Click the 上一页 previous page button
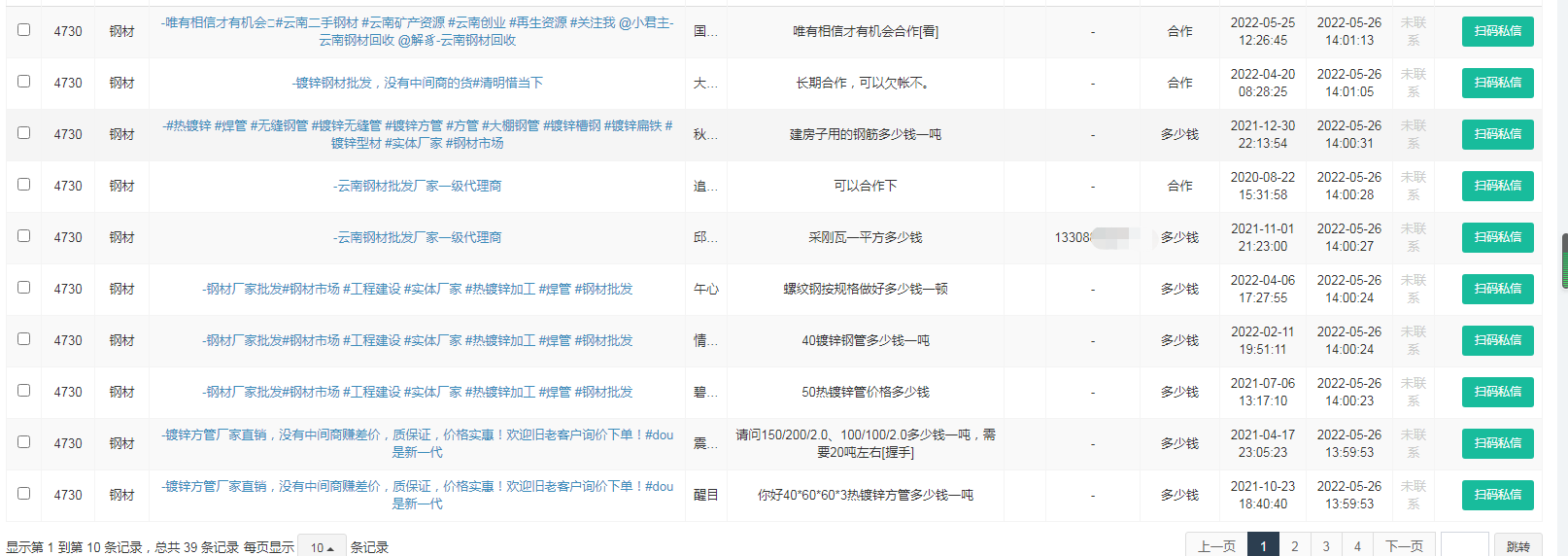 click(1216, 546)
